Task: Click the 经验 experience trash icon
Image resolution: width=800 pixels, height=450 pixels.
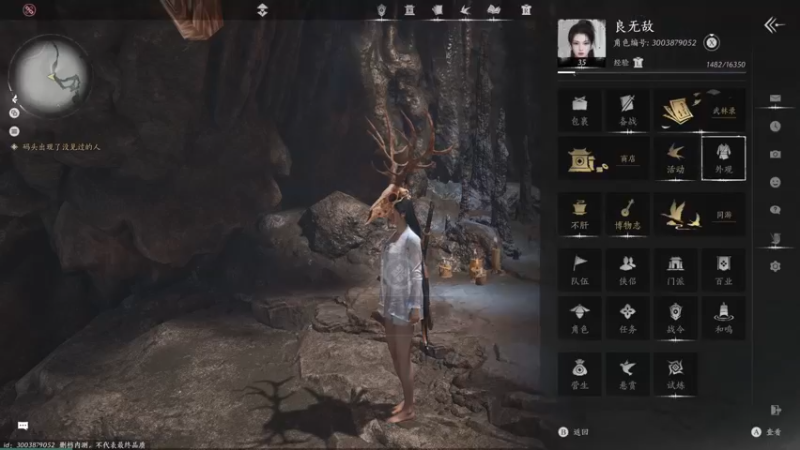Action: click(x=638, y=63)
